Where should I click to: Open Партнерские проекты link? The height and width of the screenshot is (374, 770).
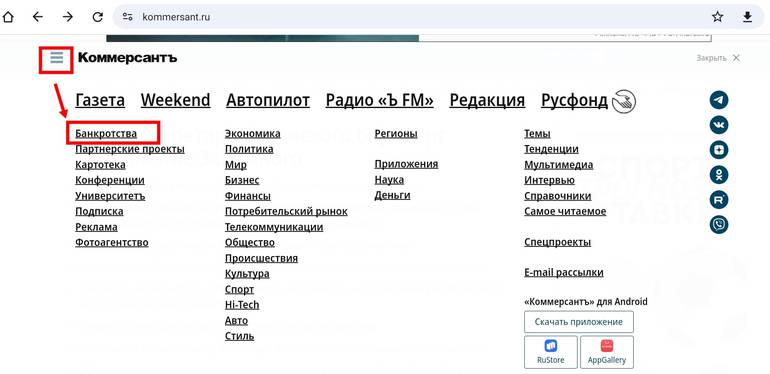tap(130, 149)
